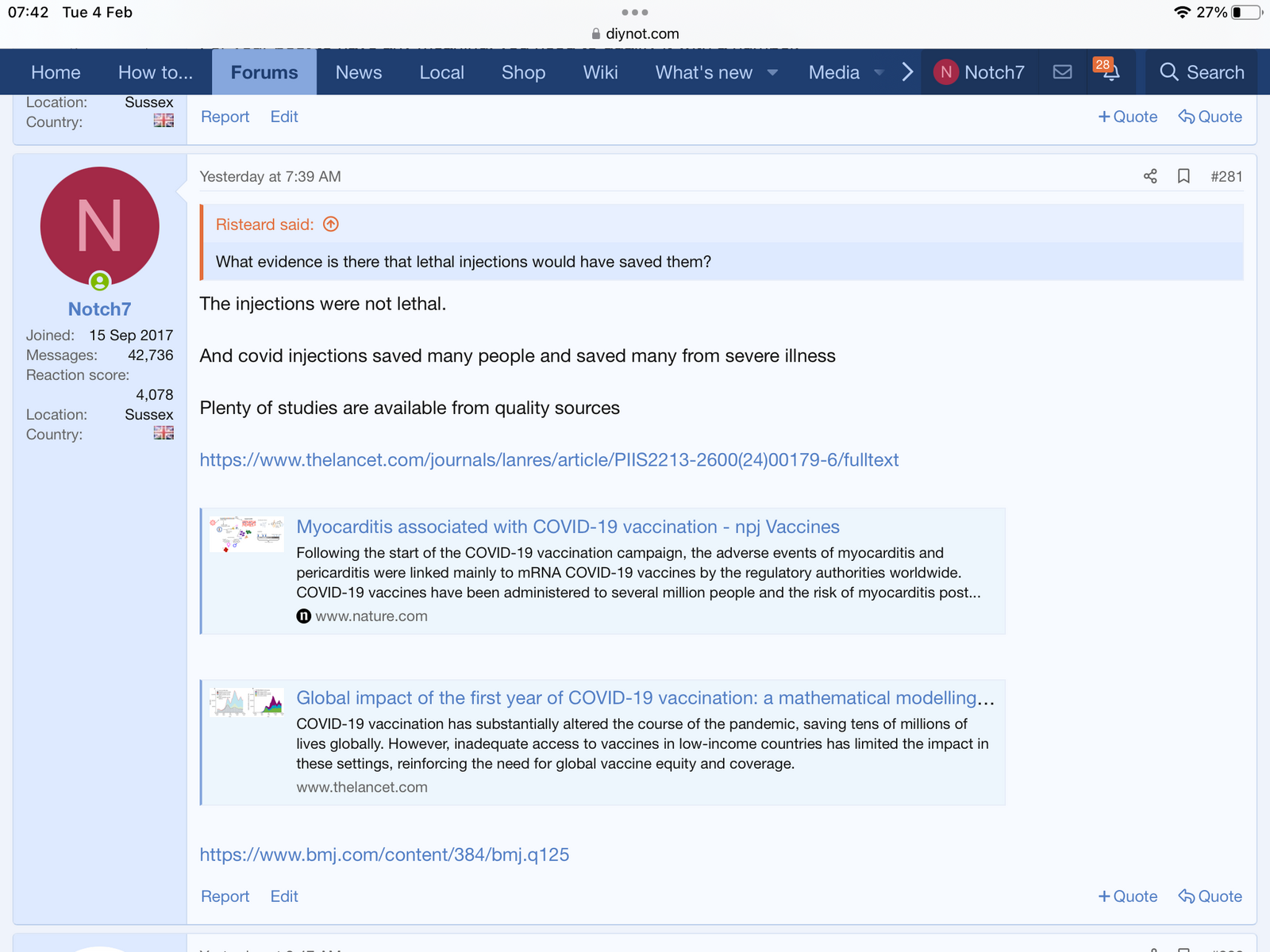The image size is (1270, 952).
Task: Jump to Risteard's original post arrow
Action: pyautogui.click(x=331, y=225)
